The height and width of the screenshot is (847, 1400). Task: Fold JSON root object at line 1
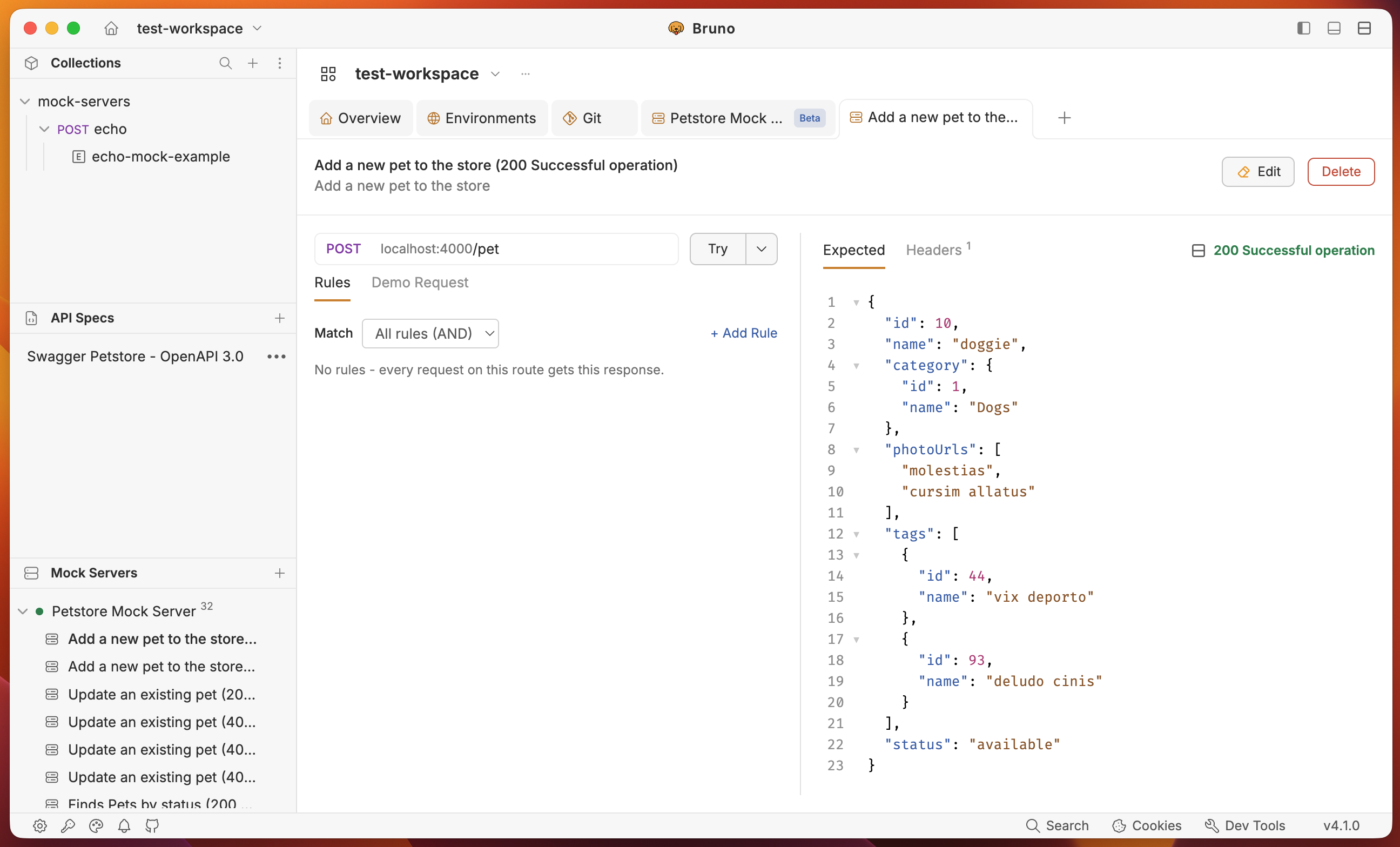pos(856,303)
